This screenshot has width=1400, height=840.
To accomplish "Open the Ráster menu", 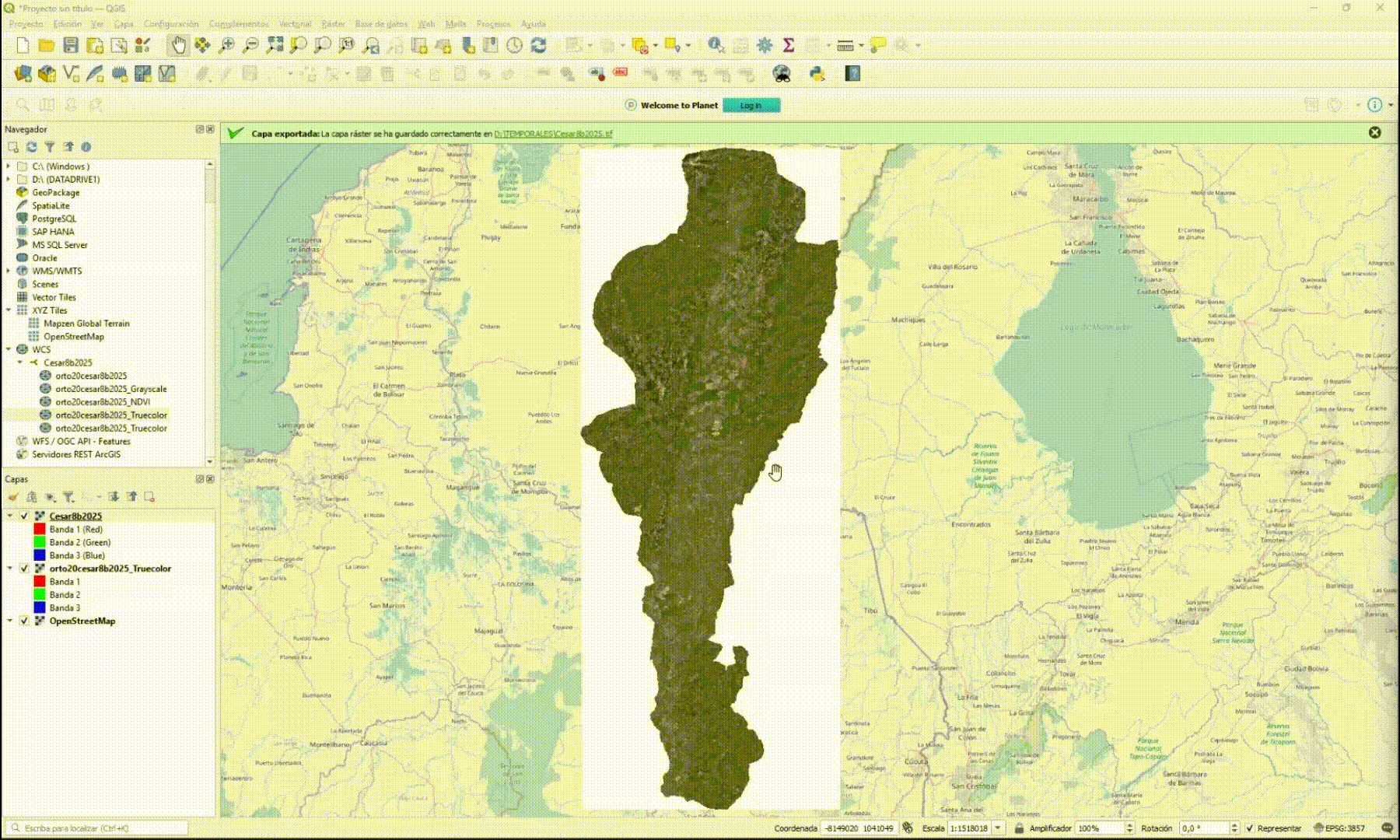I will click(x=333, y=24).
